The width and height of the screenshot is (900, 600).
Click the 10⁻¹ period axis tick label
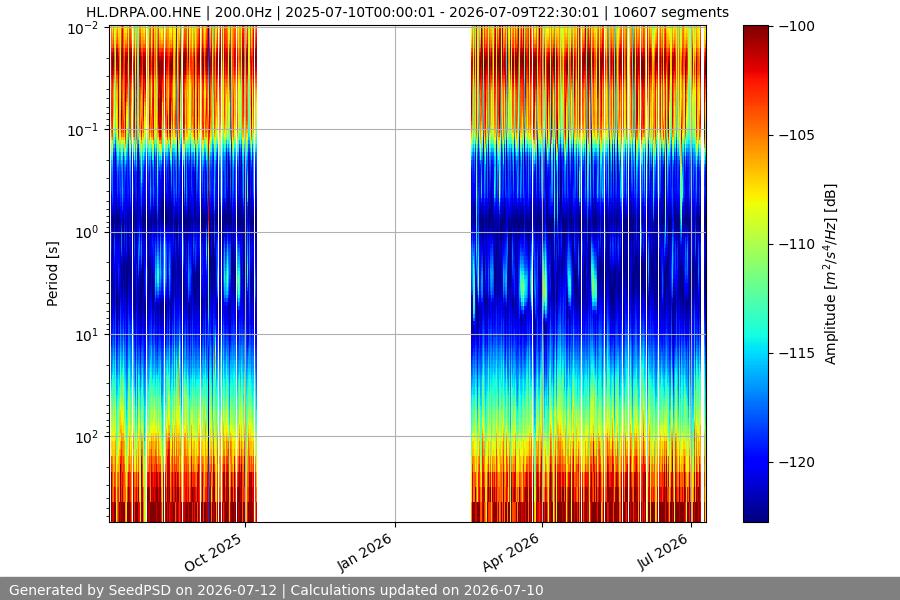(x=83, y=130)
